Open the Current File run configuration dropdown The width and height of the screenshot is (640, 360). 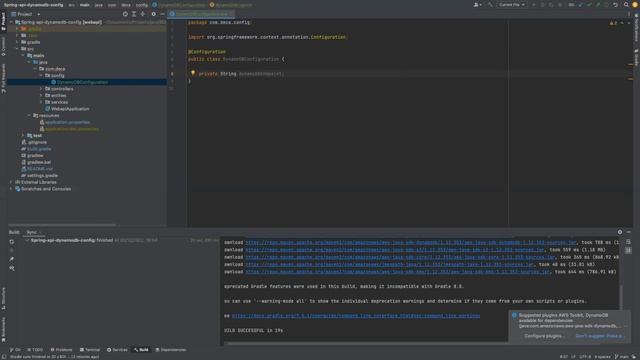511,5
